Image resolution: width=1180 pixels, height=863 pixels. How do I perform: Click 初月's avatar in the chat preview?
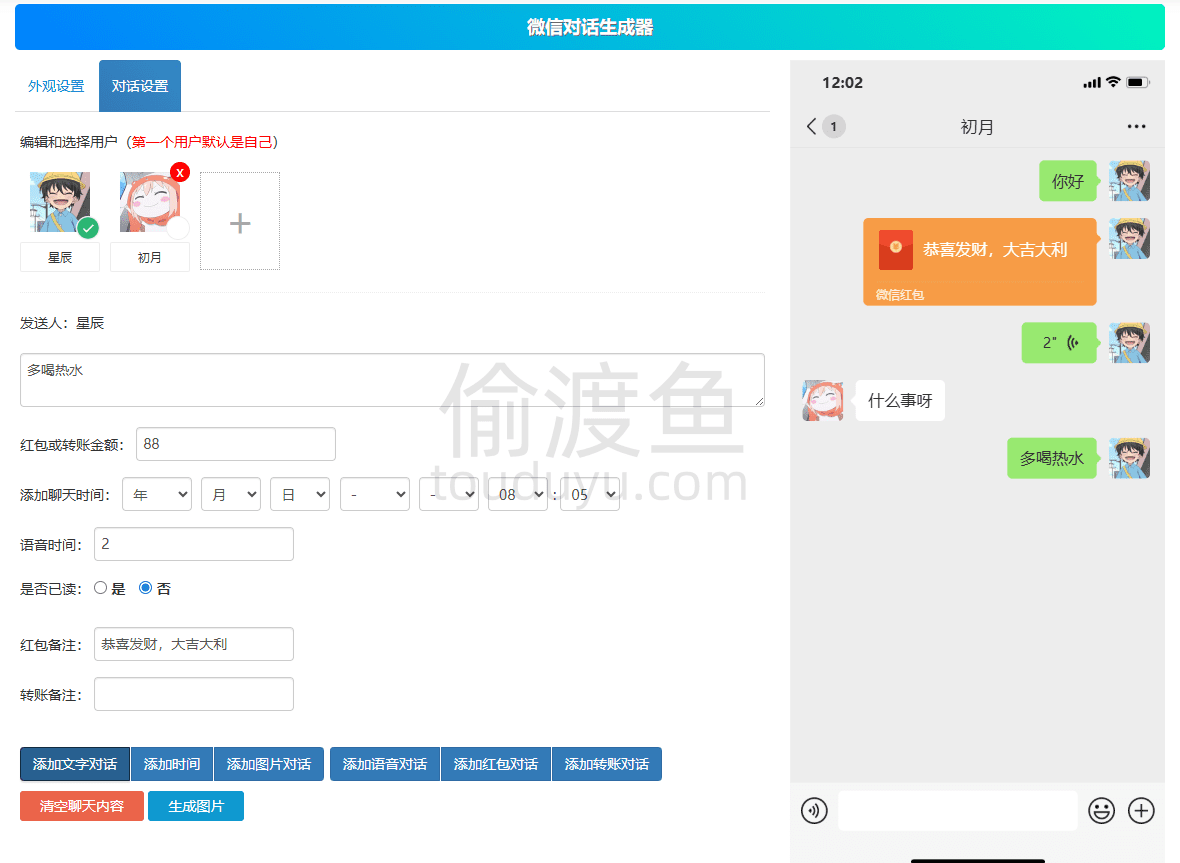pyautogui.click(x=823, y=400)
